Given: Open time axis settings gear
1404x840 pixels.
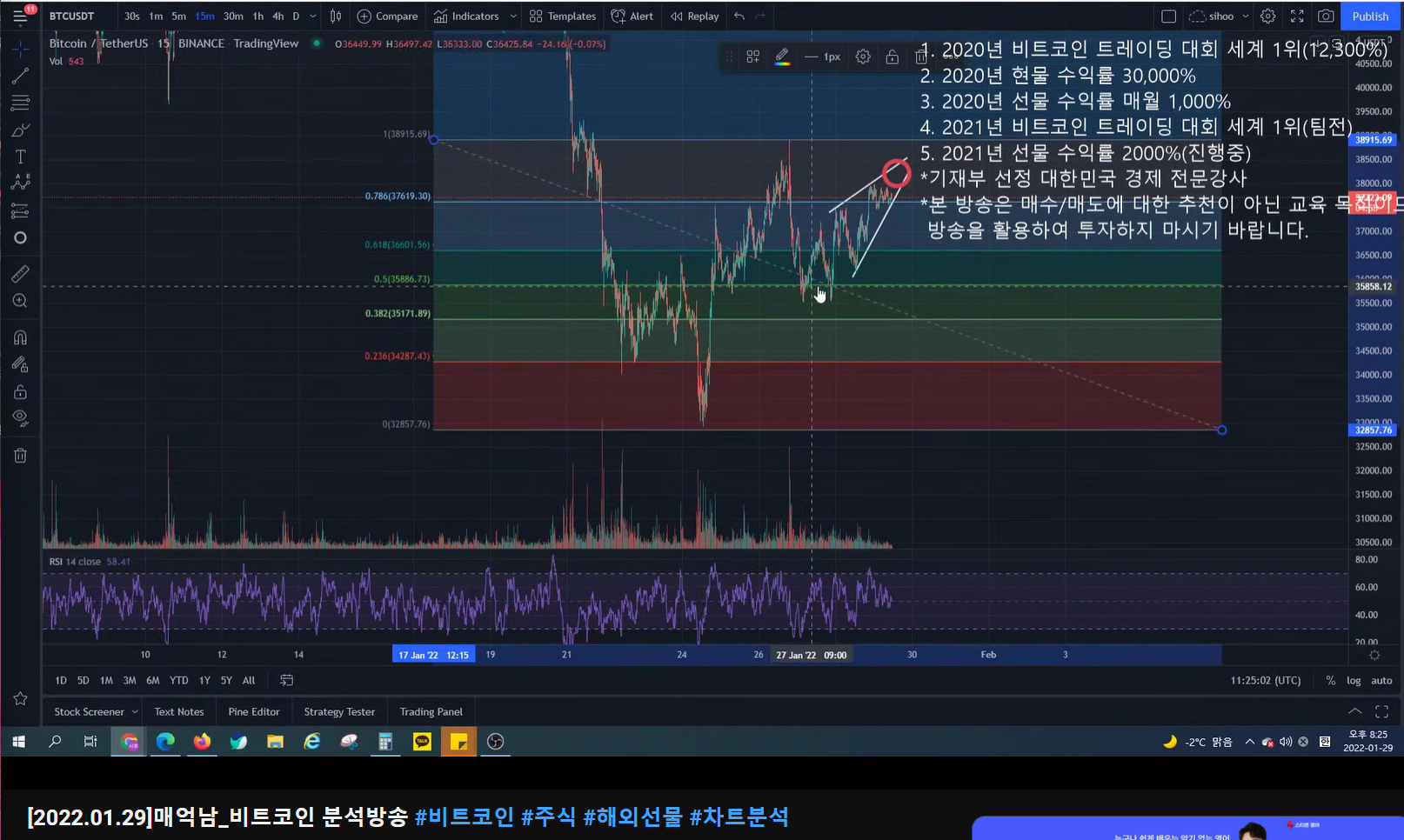Looking at the screenshot, I should (1374, 655).
